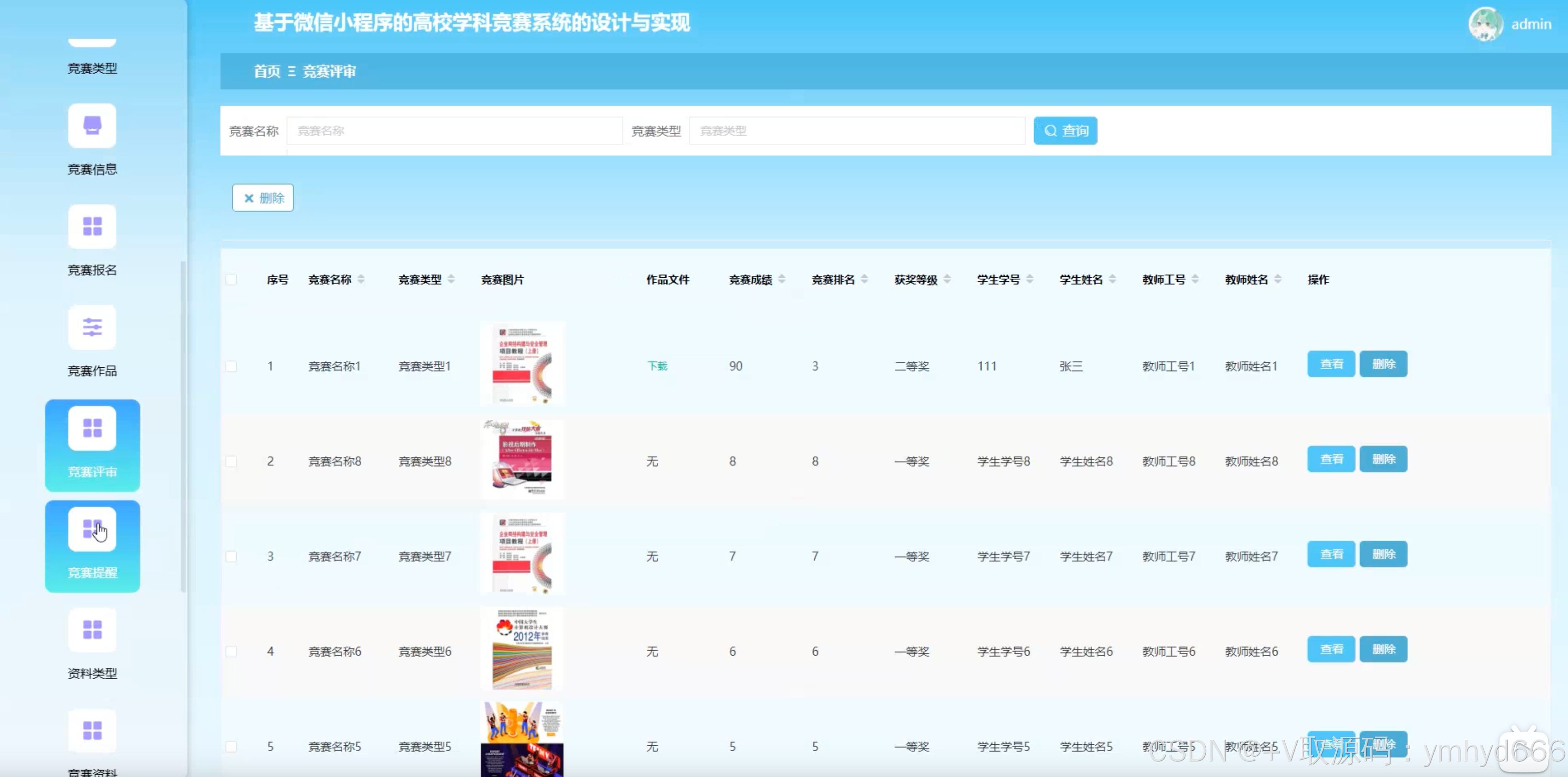Check the row for 竞赛名称7
Viewport: 1568px width, 777px height.
pos(231,557)
